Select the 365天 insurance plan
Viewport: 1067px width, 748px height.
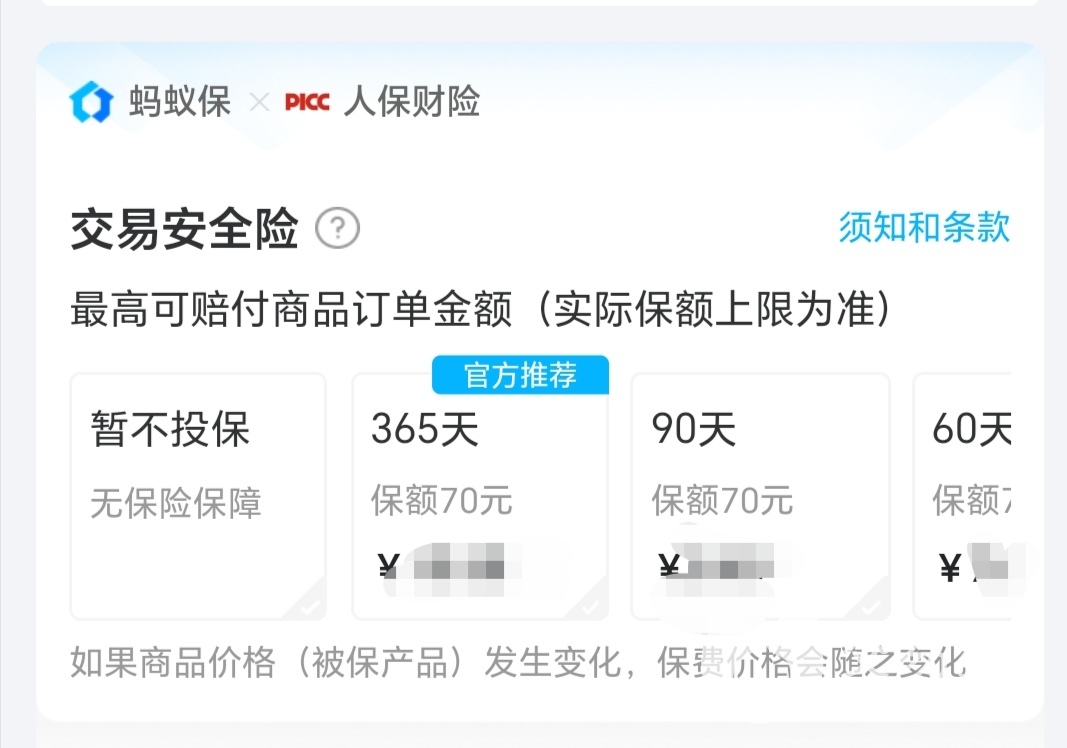[480, 496]
